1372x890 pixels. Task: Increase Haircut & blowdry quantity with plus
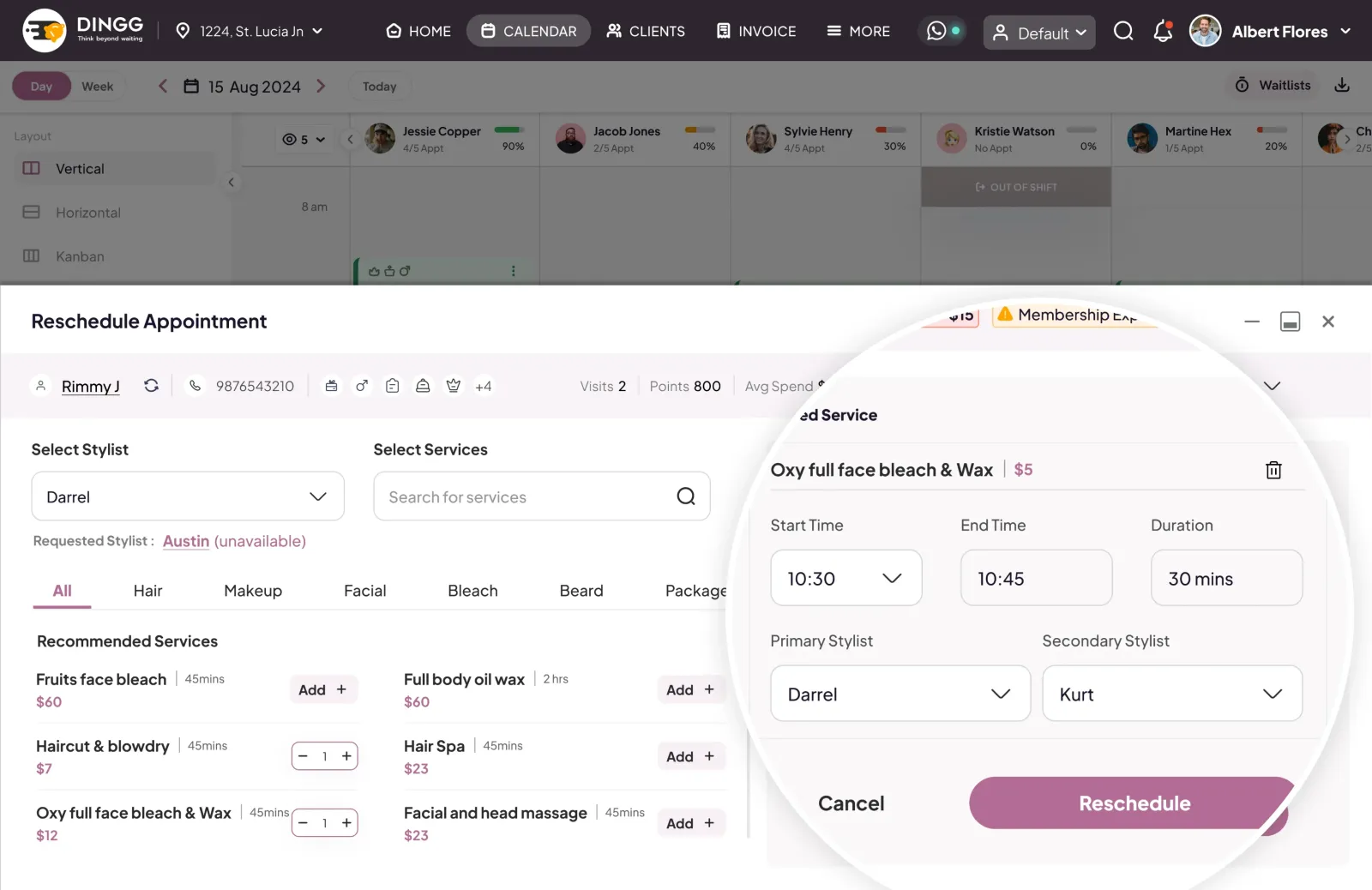point(346,756)
